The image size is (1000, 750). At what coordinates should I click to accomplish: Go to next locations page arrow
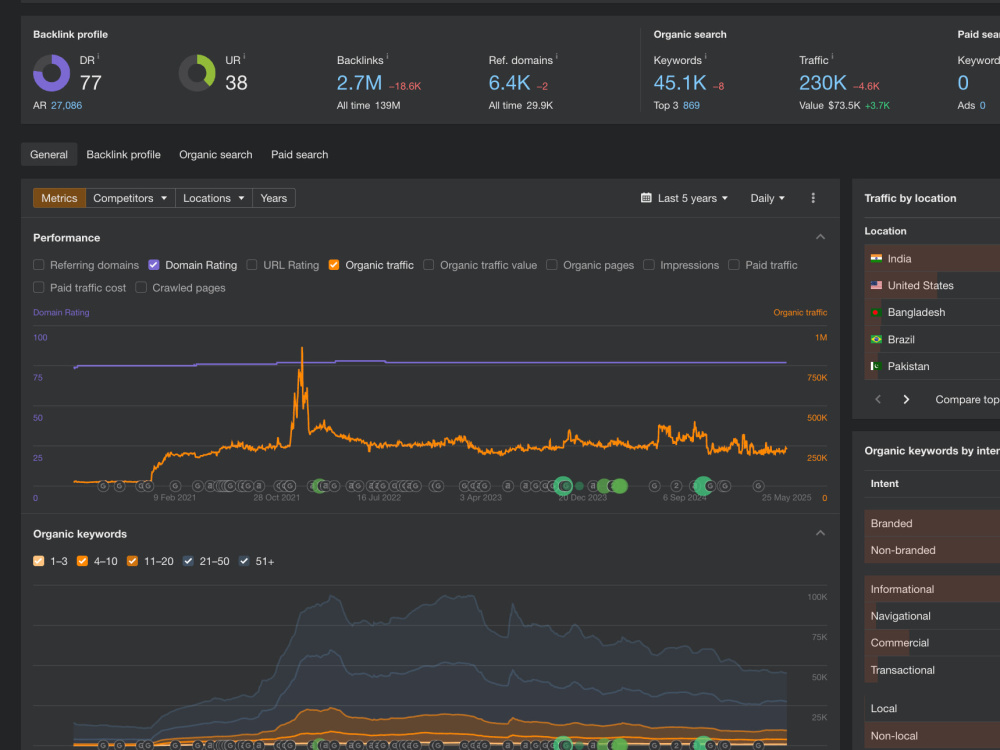(x=906, y=399)
